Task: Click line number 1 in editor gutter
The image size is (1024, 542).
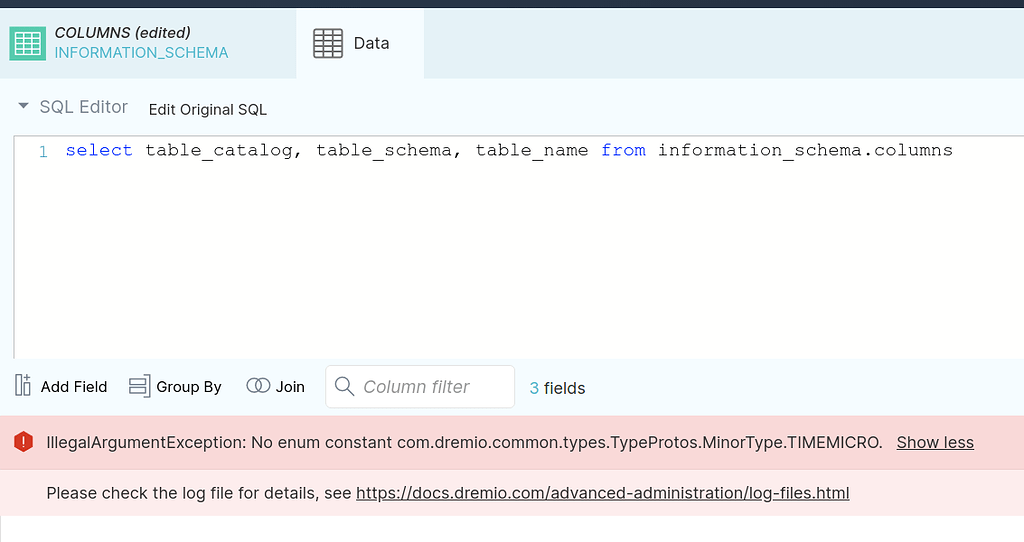Action: tap(43, 151)
